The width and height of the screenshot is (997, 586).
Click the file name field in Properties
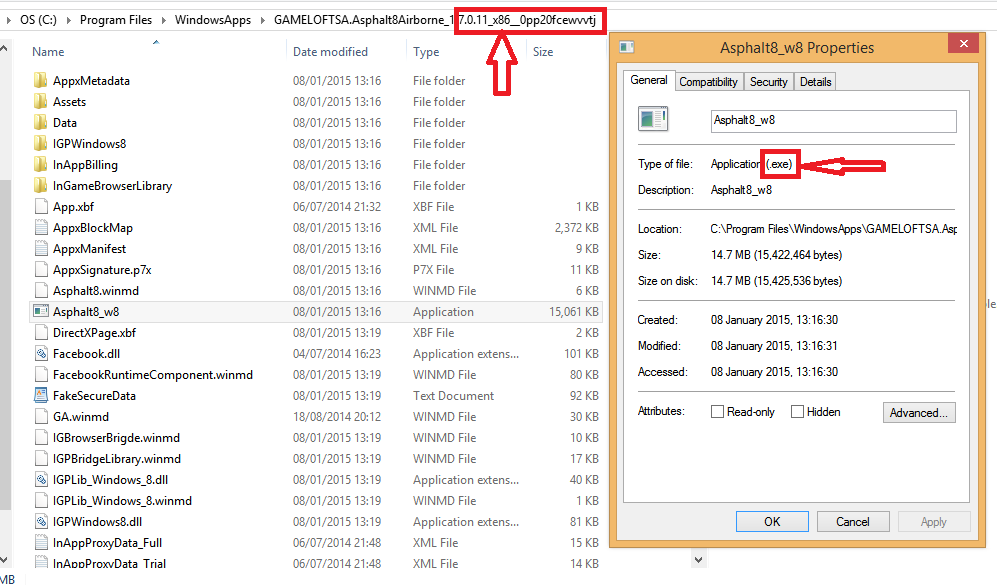[833, 121]
